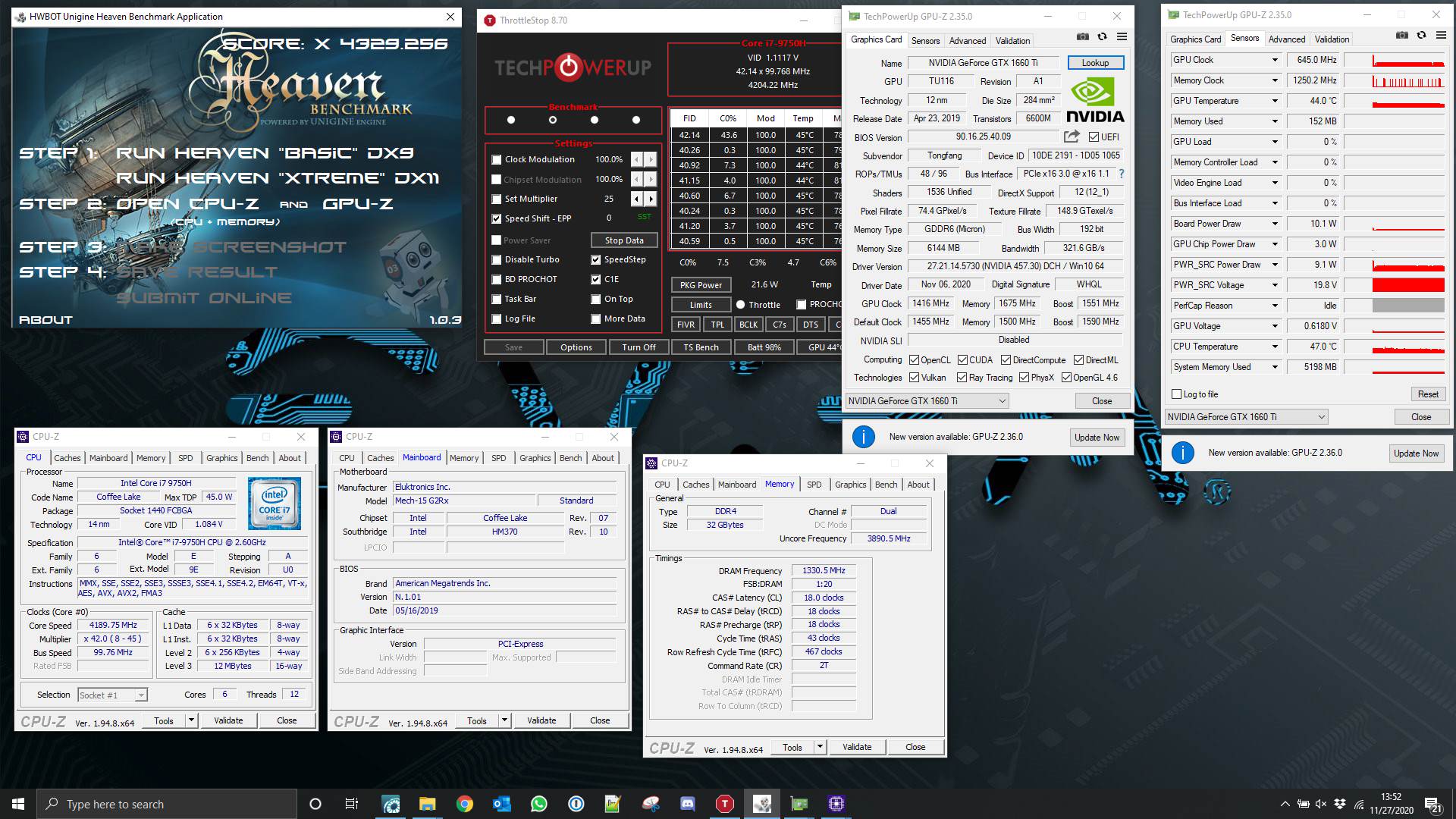Click Reset button in GPU-Z Sensors
Image resolution: width=1456 pixels, height=819 pixels.
coord(1428,394)
